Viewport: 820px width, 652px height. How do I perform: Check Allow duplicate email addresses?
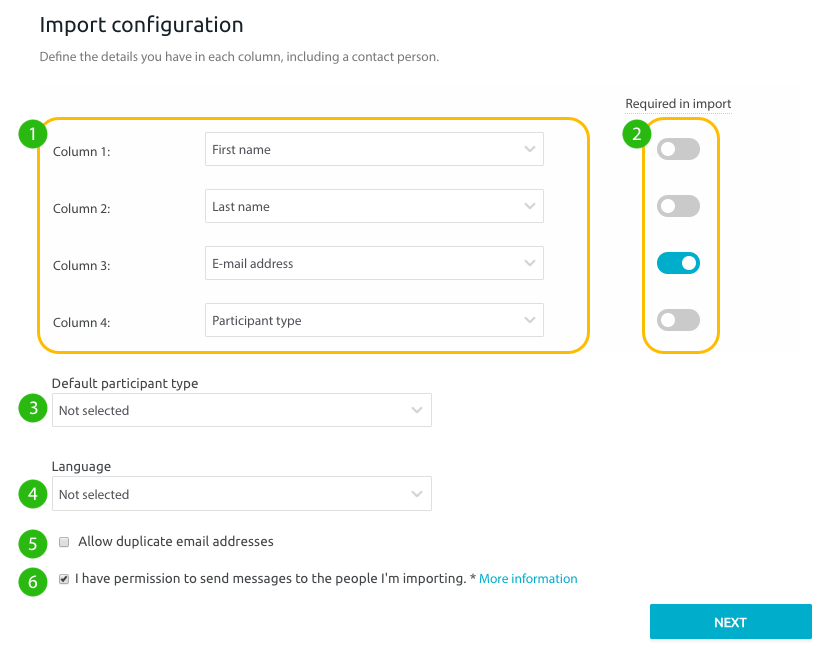[64, 541]
